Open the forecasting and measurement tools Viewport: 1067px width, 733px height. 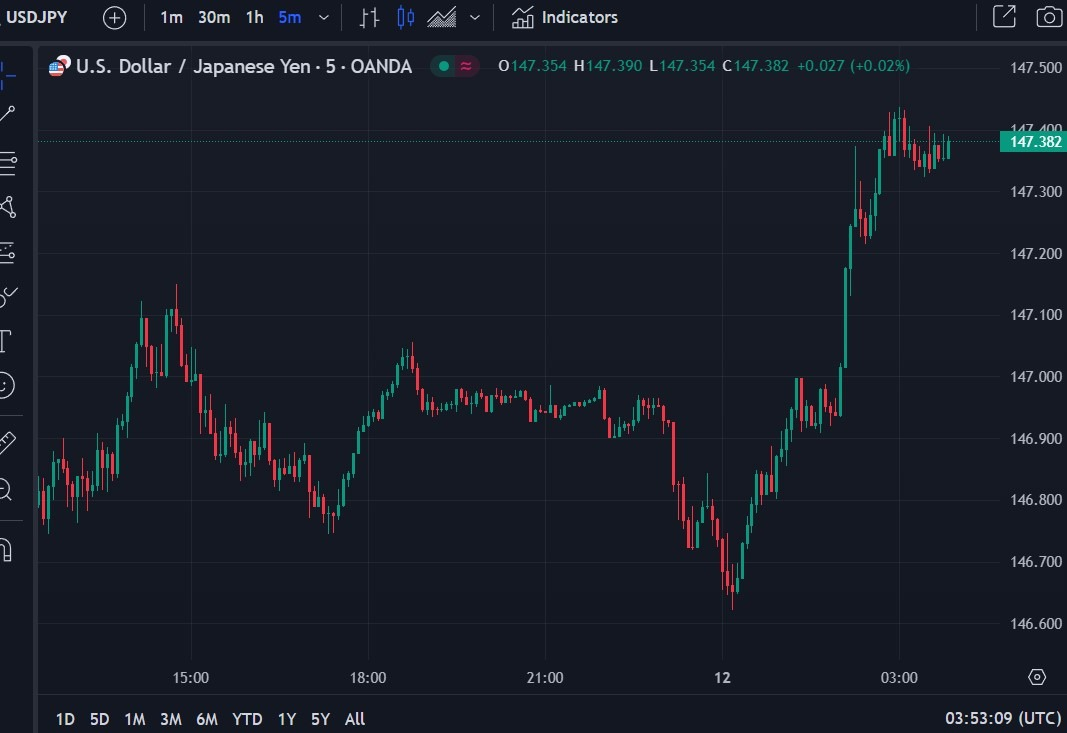pos(7,253)
